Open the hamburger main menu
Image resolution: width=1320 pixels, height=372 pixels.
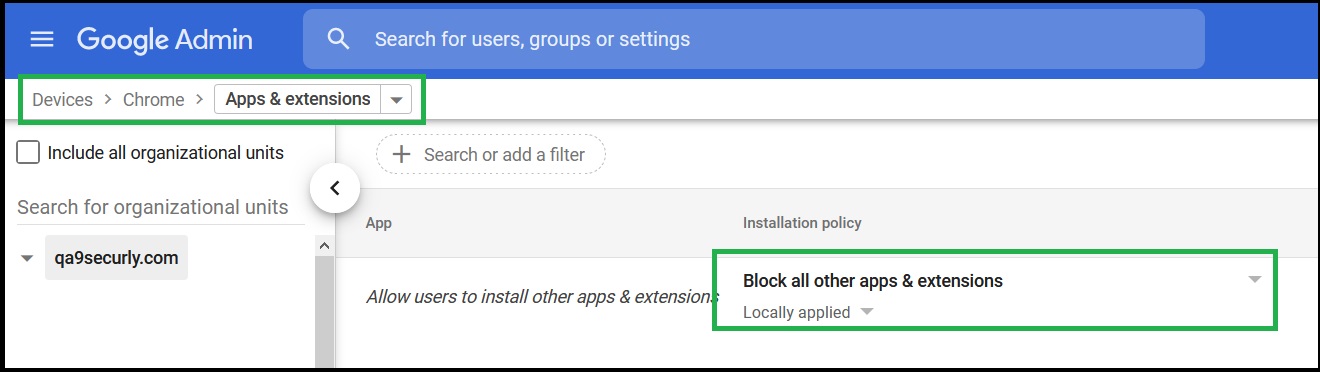coord(41,40)
